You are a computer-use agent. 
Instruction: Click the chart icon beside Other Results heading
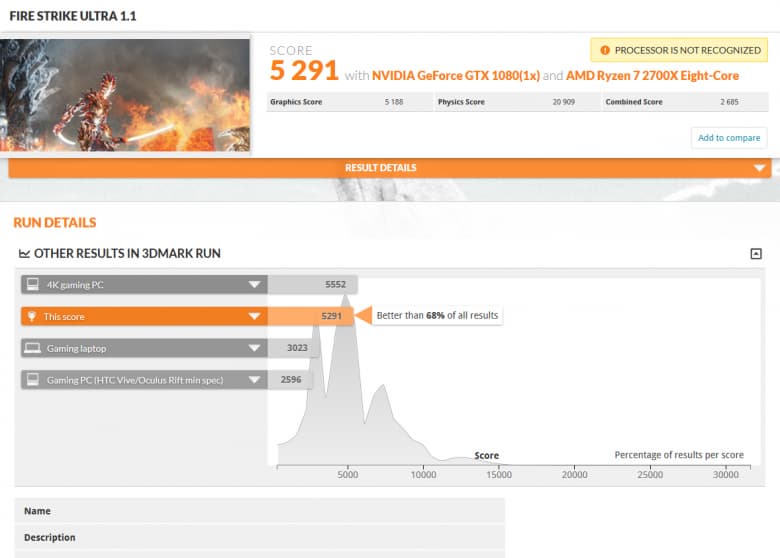(24, 254)
